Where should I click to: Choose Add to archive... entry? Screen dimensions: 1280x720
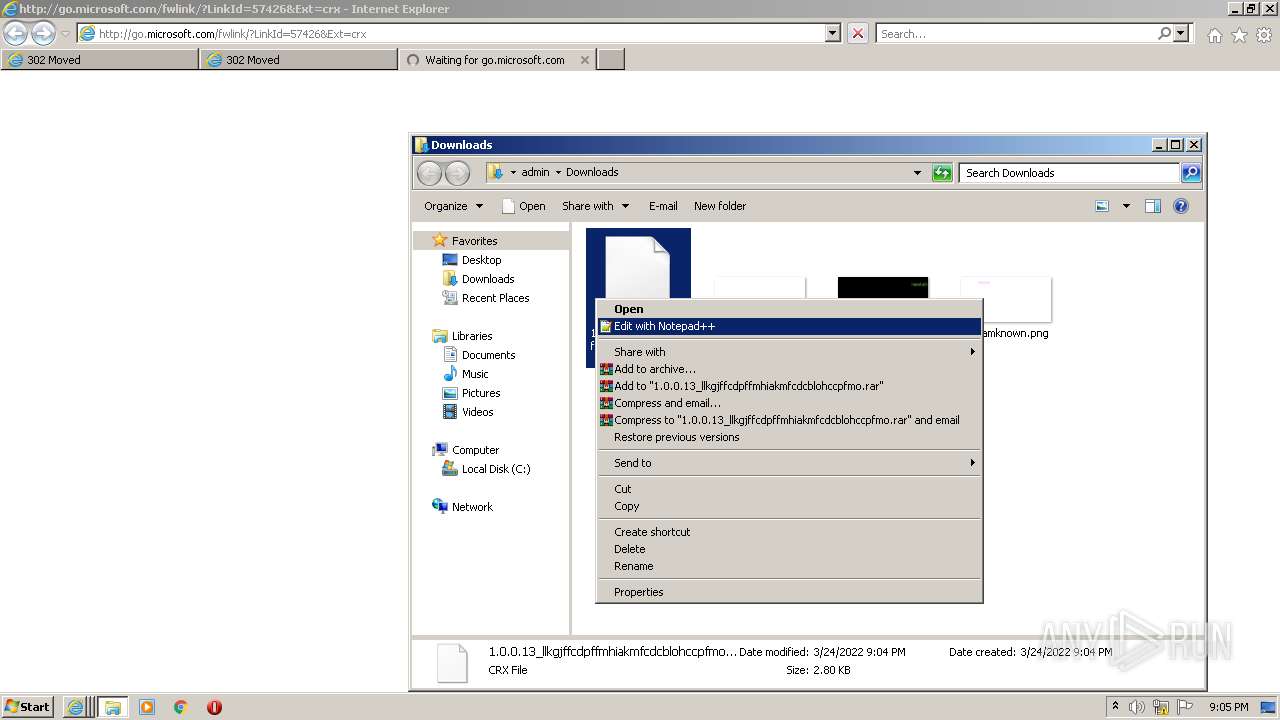coord(789,369)
